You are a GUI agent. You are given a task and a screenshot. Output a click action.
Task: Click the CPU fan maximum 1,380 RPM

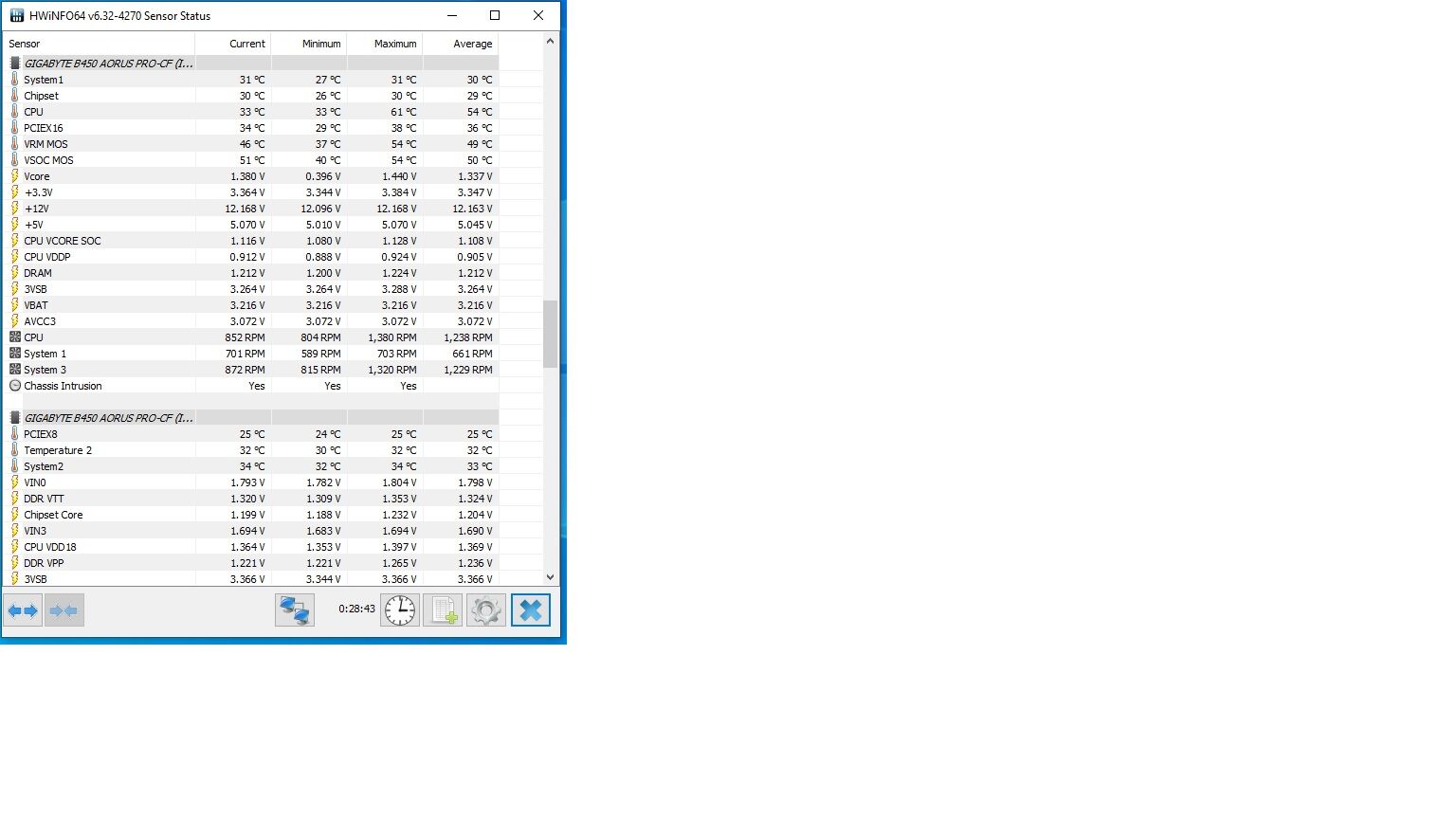(392, 337)
